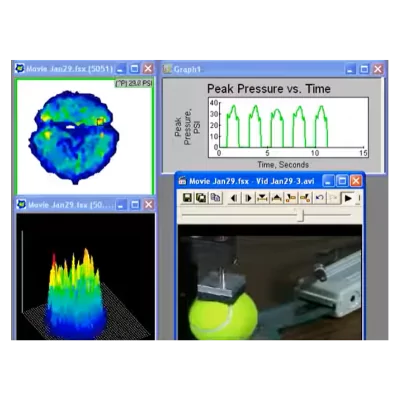
Task: Click the down-arrow marker icon in video toolbar
Action: click(x=262, y=198)
